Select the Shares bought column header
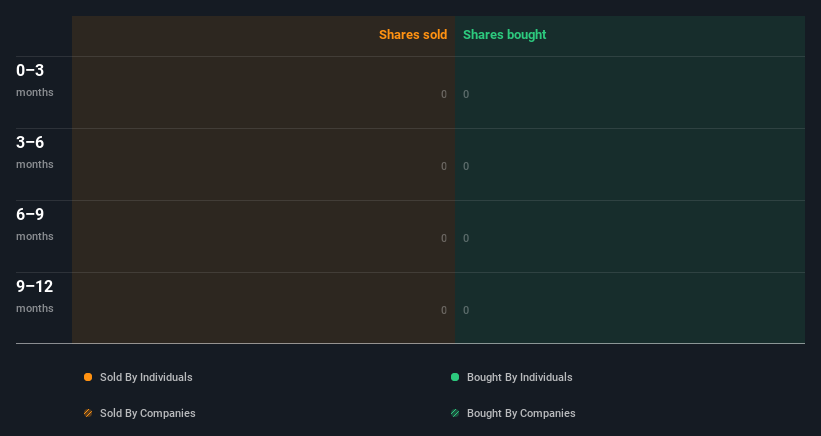 (505, 35)
